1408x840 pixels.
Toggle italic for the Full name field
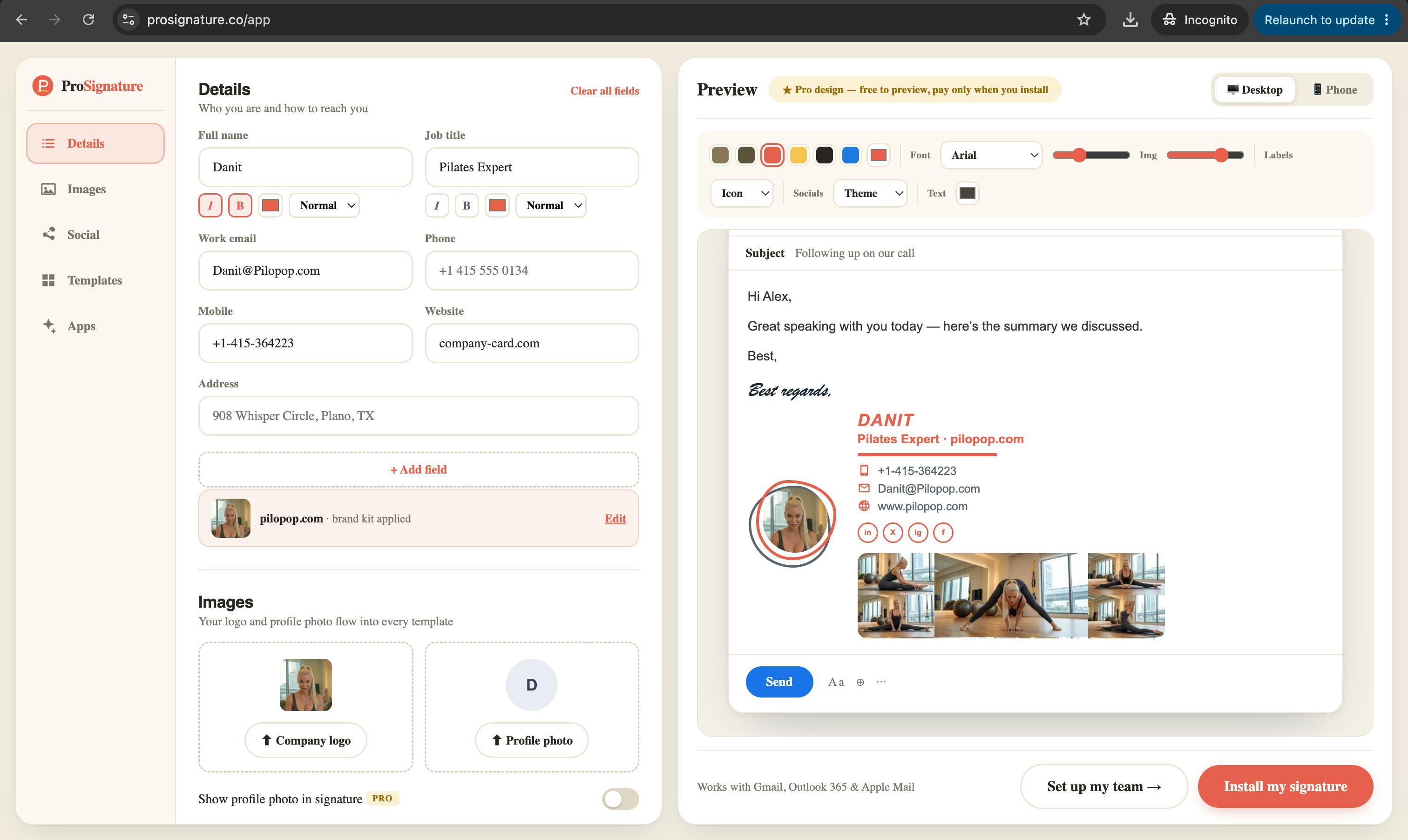point(210,205)
